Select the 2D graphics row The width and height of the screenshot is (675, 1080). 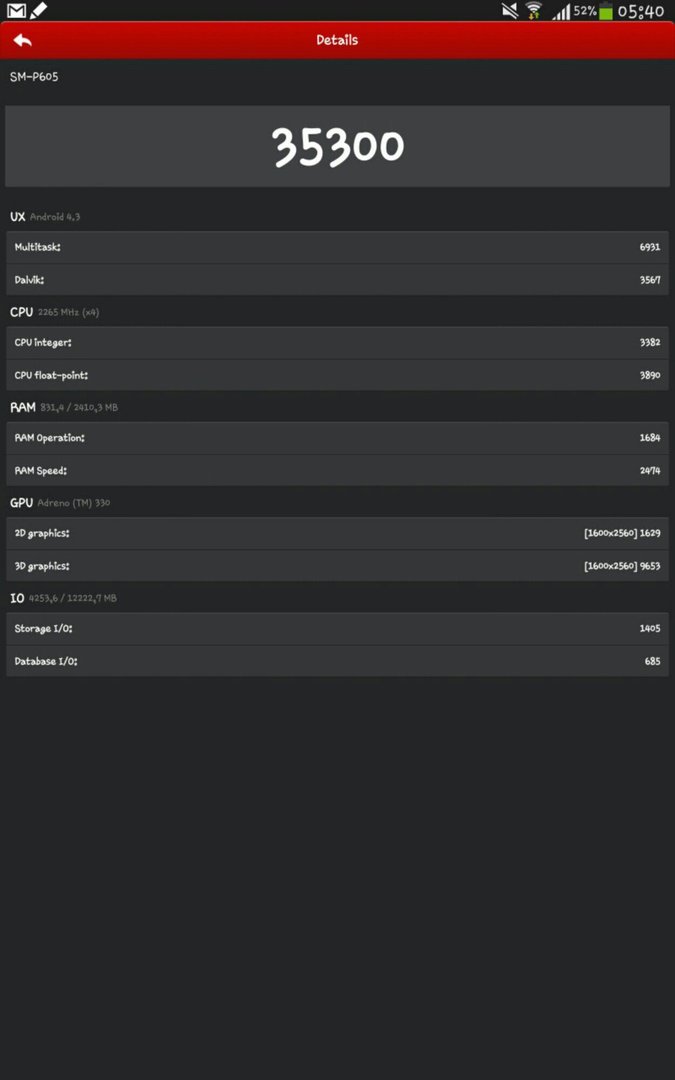[x=338, y=533]
